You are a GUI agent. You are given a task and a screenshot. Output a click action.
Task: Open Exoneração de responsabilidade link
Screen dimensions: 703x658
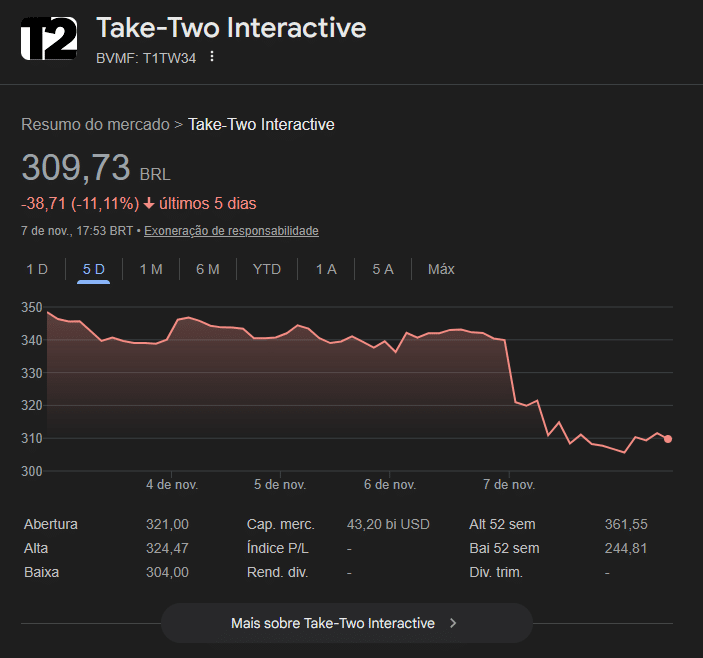[x=231, y=231]
